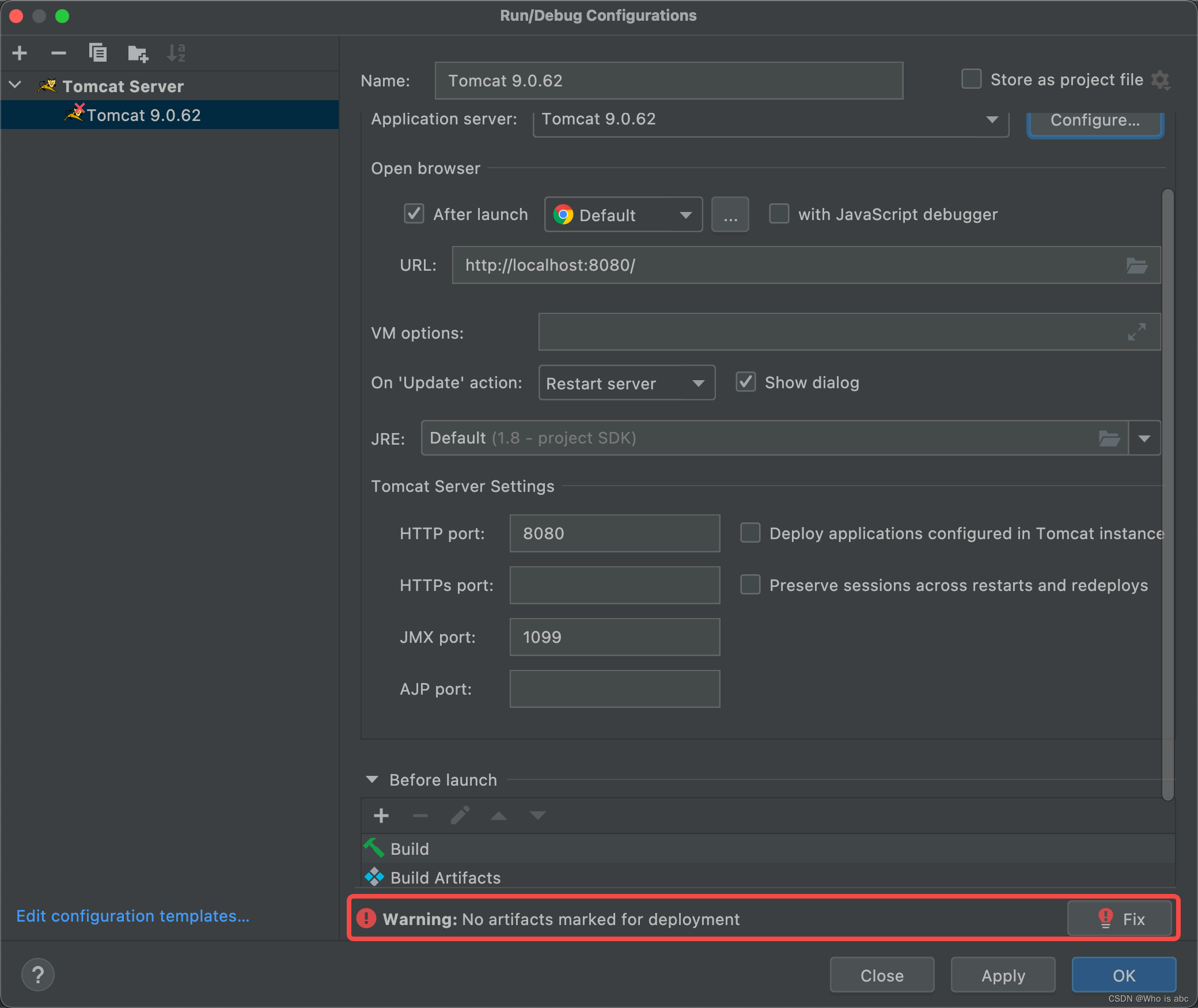This screenshot has height=1008, width=1198.
Task: Select the Build launch task
Action: [768, 848]
